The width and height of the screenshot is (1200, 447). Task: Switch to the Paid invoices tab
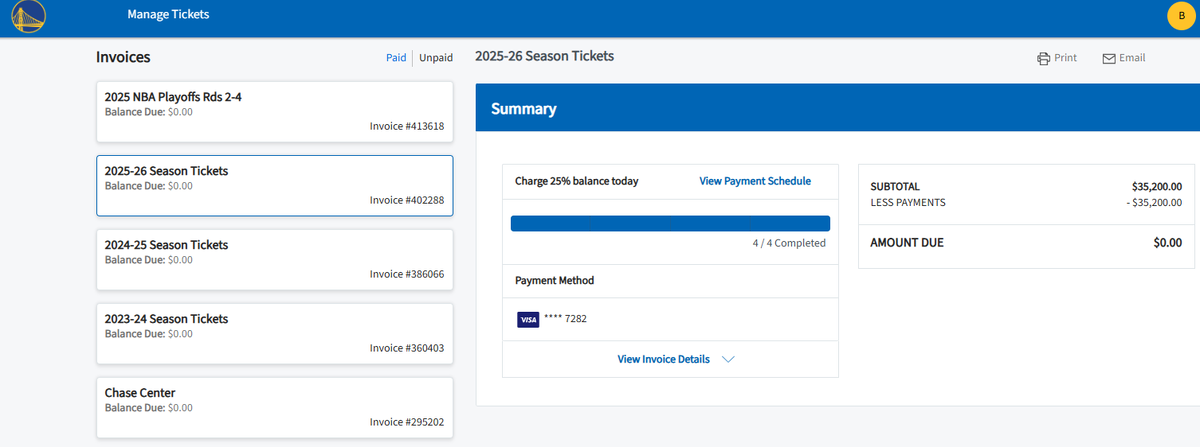396,58
